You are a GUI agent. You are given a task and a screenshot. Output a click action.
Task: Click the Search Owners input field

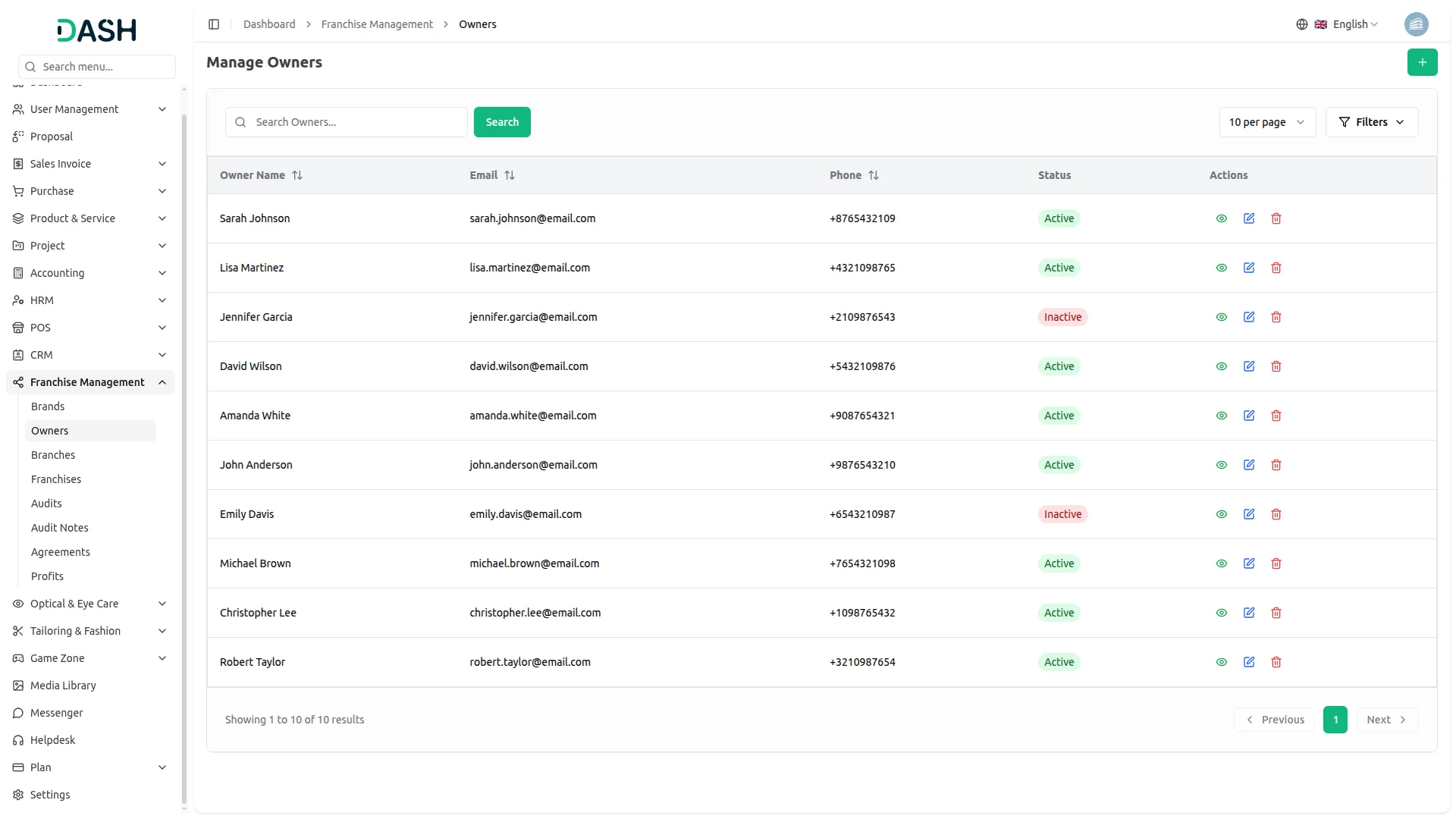[x=356, y=122]
